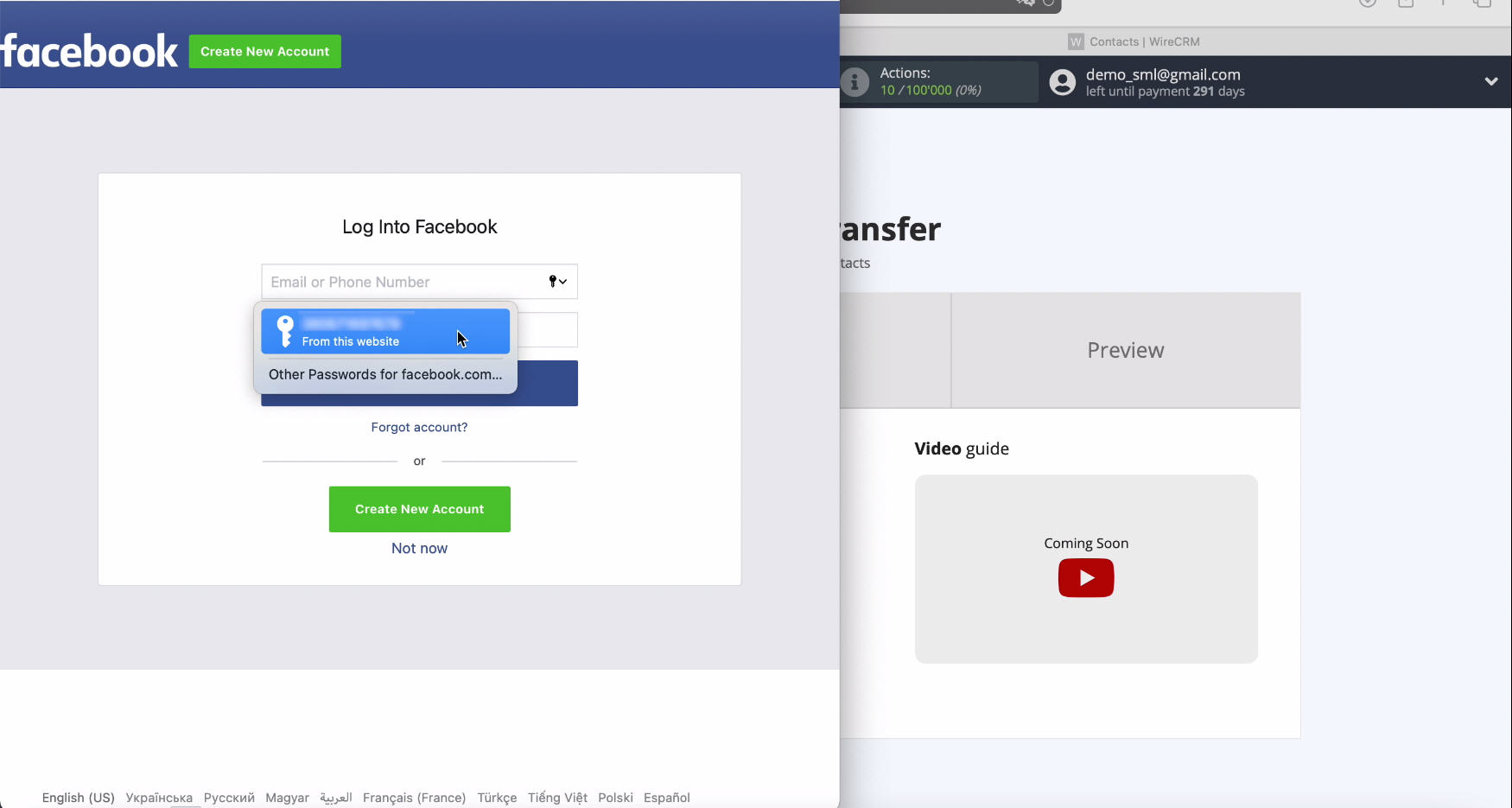
Task: Switch language to Arabic
Action: (x=335, y=798)
